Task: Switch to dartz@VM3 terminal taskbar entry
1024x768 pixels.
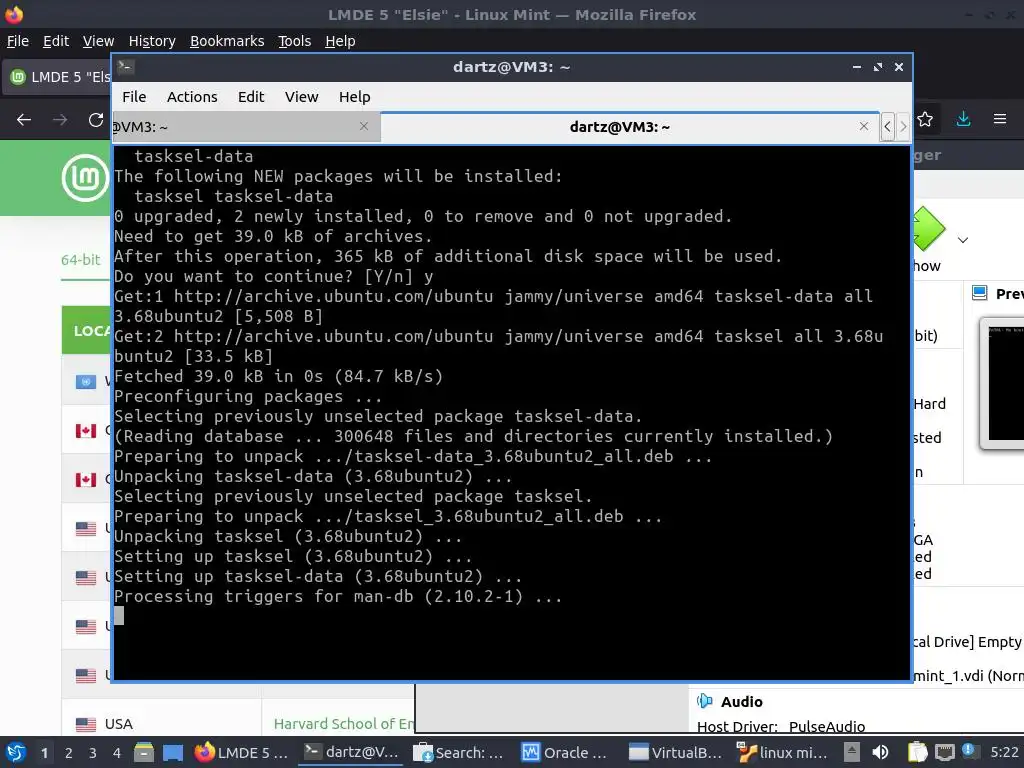Action: click(x=351, y=752)
